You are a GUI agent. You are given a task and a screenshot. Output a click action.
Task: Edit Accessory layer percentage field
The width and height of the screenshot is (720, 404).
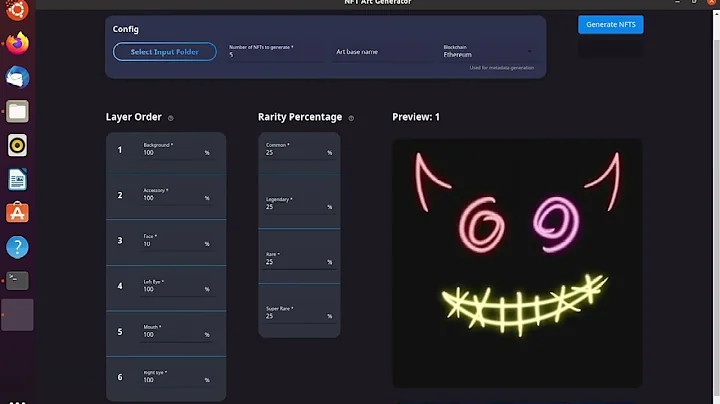[x=177, y=195]
